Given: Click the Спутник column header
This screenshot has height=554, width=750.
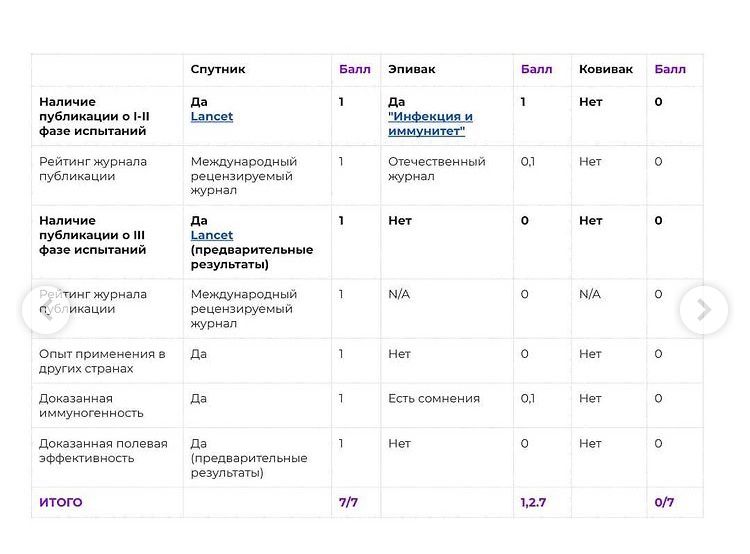Looking at the screenshot, I should [x=218, y=70].
